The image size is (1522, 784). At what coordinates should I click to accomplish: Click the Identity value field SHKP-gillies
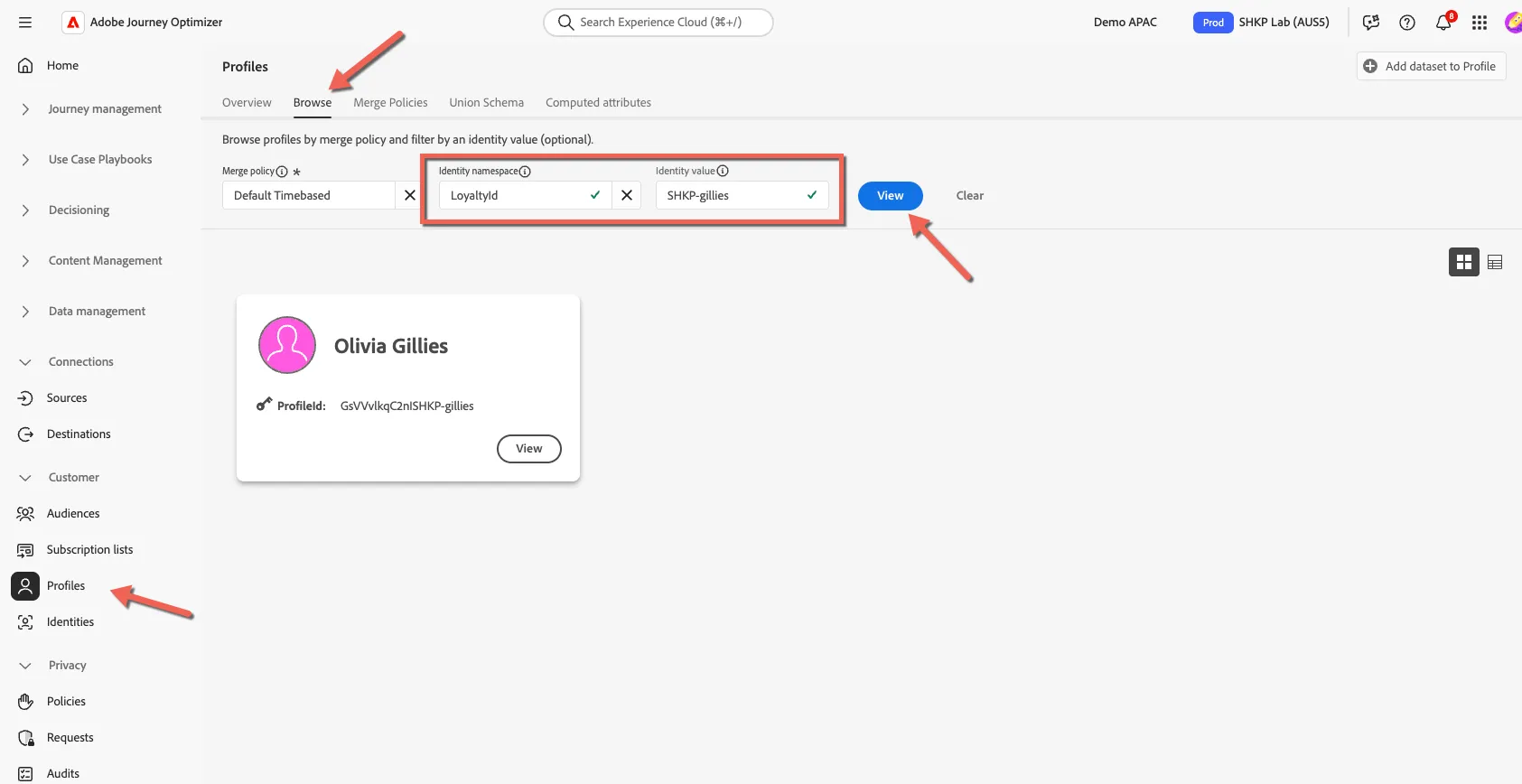coord(742,195)
